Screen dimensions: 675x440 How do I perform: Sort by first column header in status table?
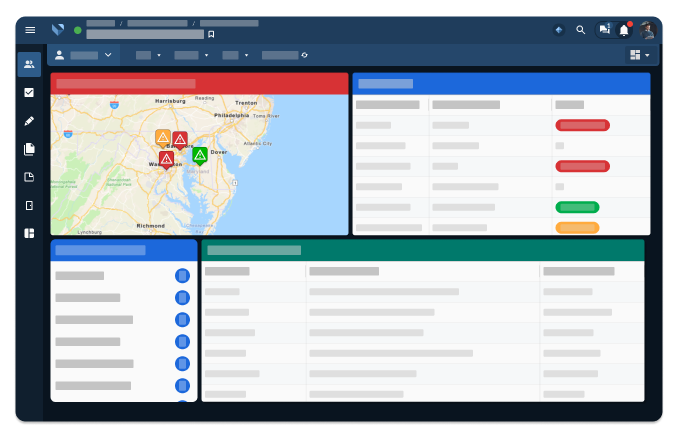(x=387, y=105)
